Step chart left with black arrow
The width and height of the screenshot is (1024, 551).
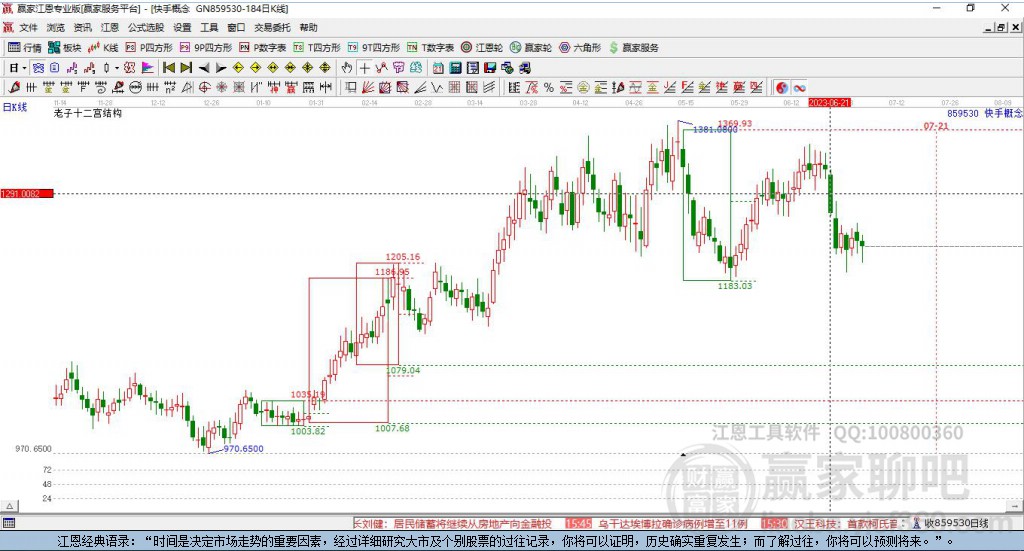(x=204, y=67)
